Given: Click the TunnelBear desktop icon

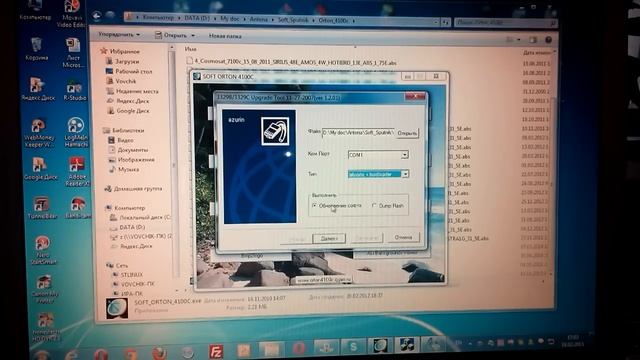Looking at the screenshot, I should pos(42,207).
